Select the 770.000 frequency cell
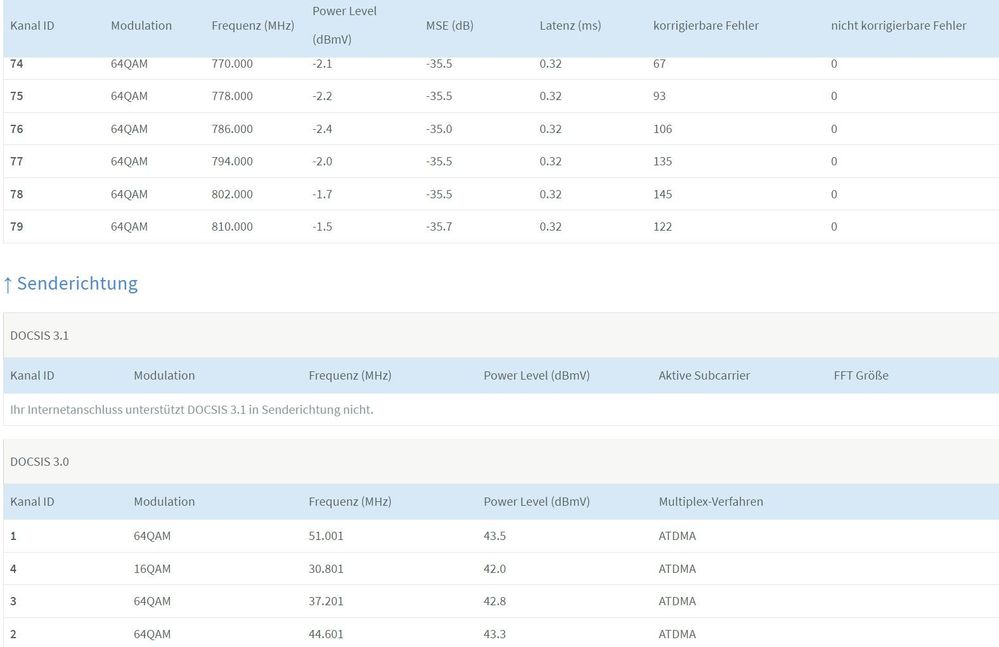Viewport: 999px width, 647px height. pyautogui.click(x=232, y=64)
